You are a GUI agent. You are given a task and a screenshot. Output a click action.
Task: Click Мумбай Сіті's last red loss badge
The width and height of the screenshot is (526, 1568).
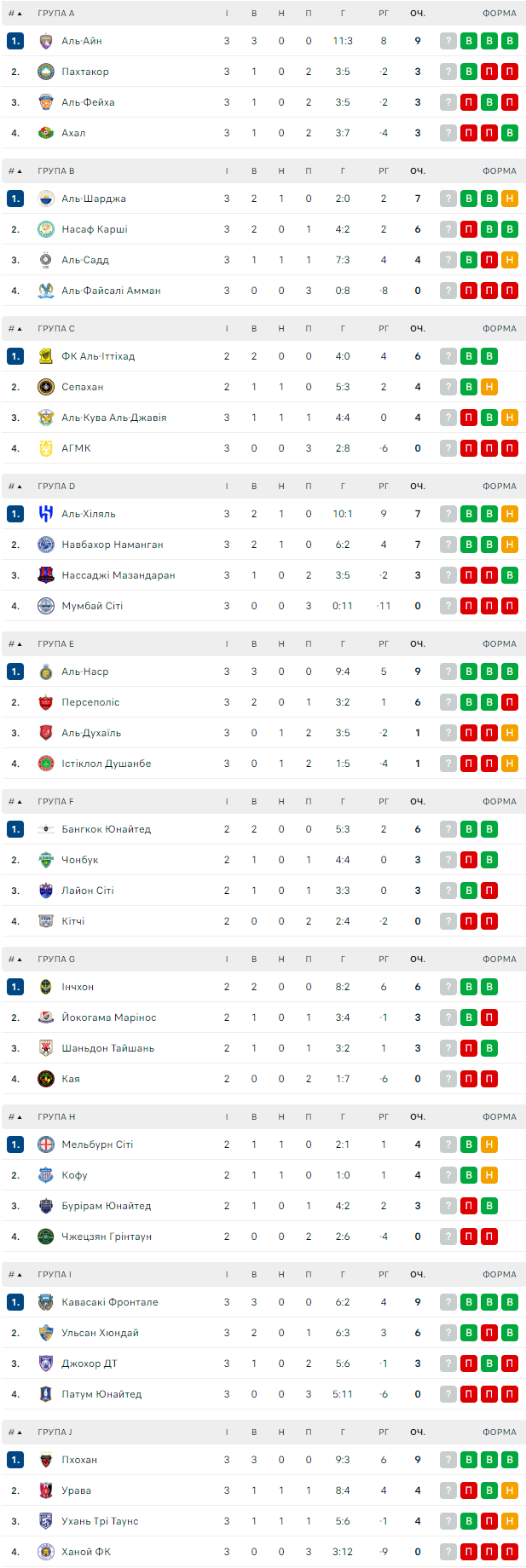[510, 606]
